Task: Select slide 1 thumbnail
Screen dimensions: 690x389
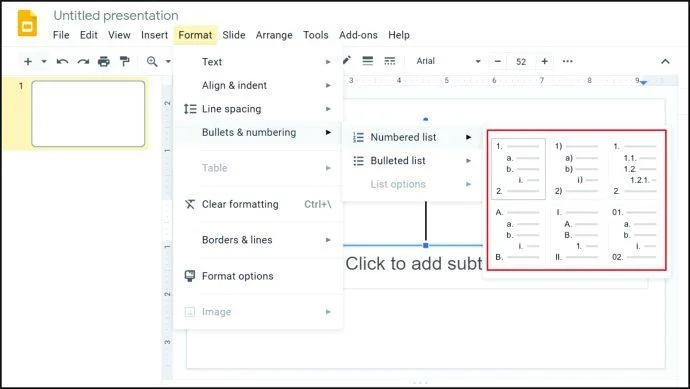Action: [x=88, y=114]
